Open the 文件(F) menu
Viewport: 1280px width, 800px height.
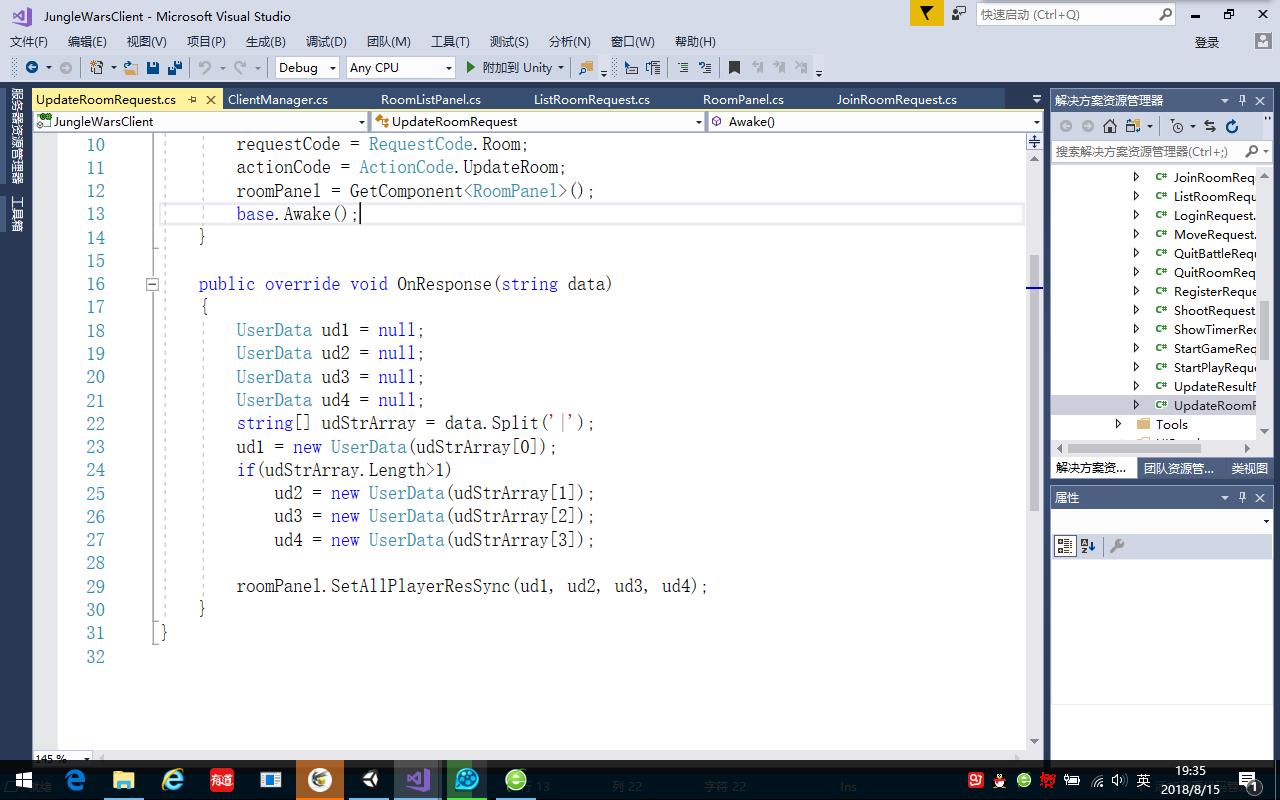coord(29,41)
